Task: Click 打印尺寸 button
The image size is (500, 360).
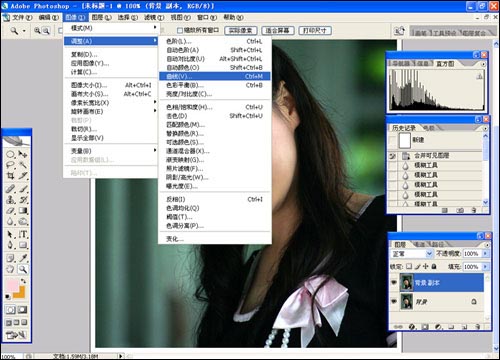Action: pos(315,31)
